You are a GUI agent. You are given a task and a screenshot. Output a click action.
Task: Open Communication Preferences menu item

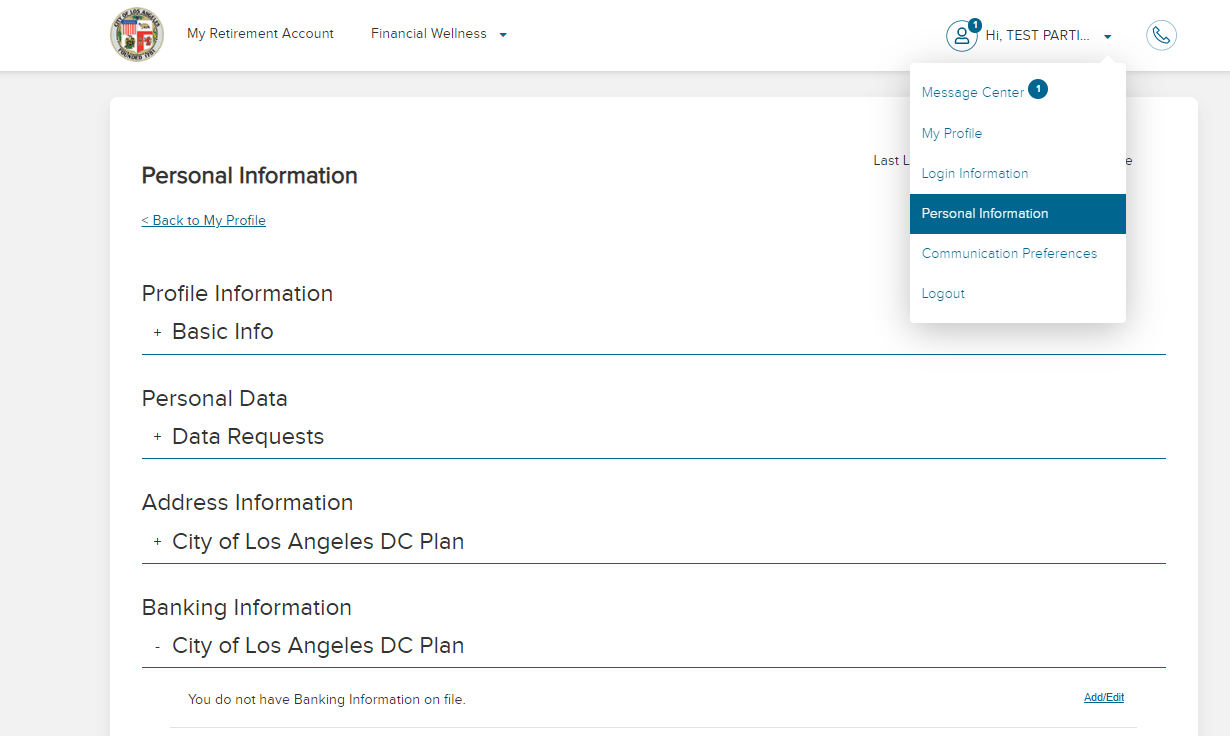(x=1009, y=253)
